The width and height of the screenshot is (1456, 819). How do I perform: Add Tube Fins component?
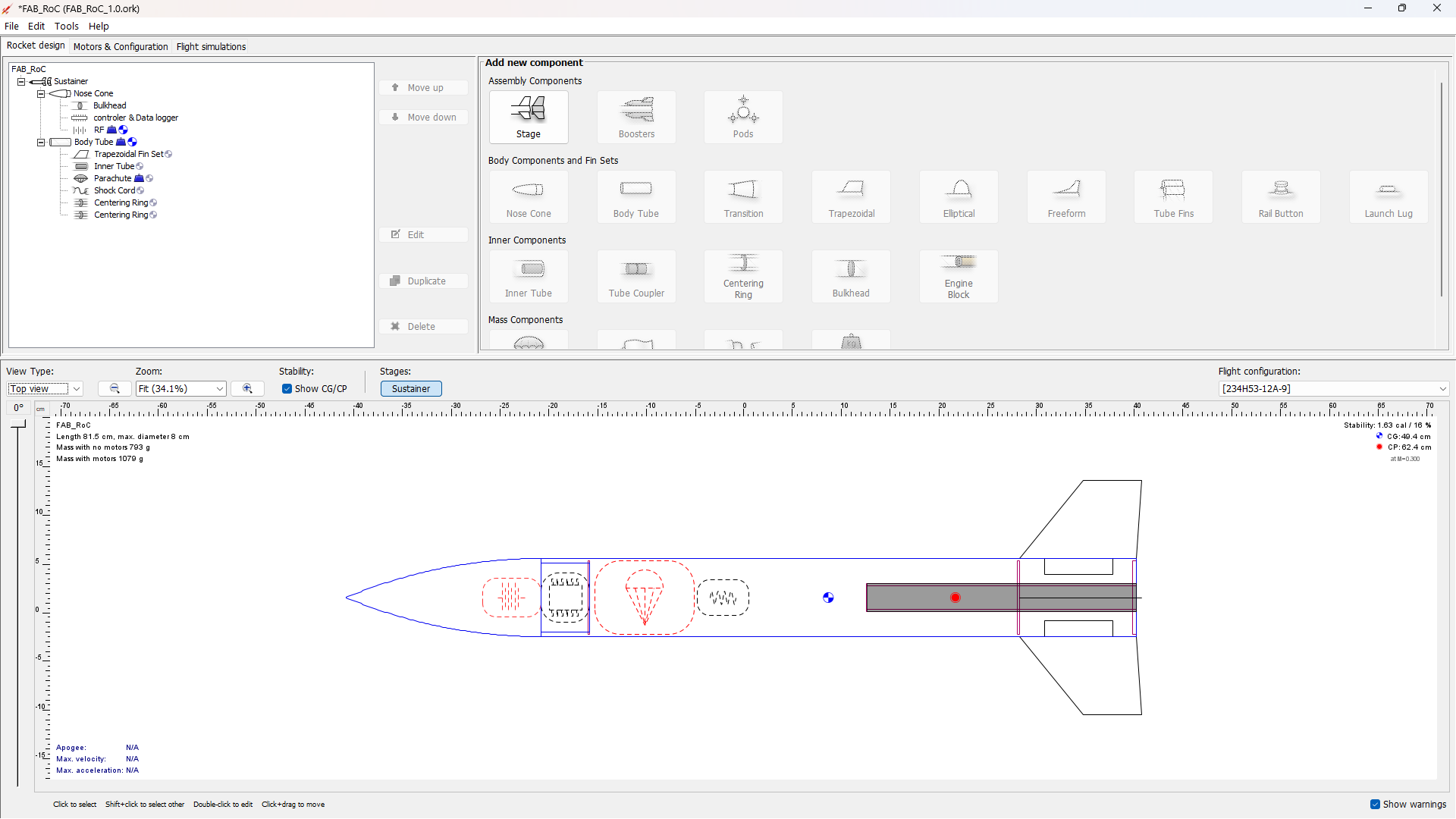pyautogui.click(x=1173, y=196)
